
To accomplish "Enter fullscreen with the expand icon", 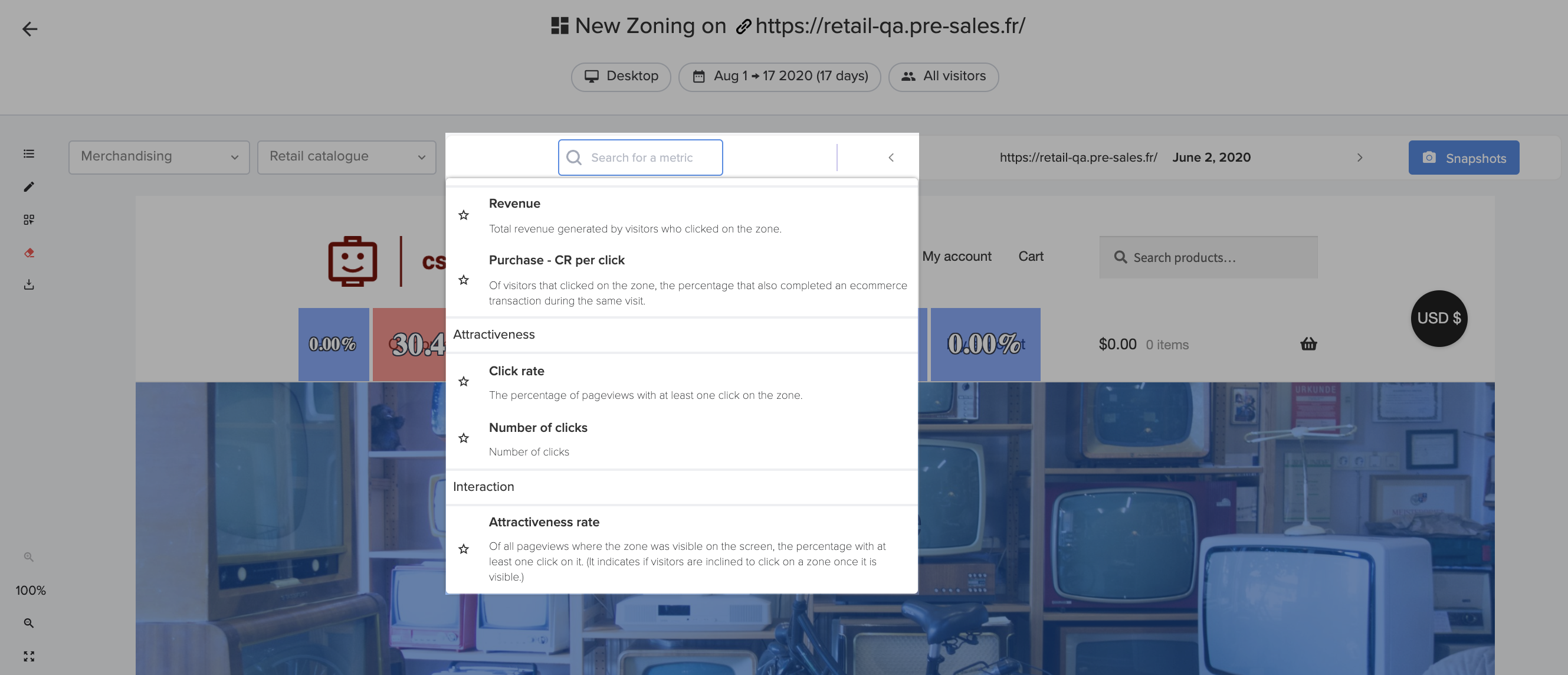I will (x=28, y=656).
